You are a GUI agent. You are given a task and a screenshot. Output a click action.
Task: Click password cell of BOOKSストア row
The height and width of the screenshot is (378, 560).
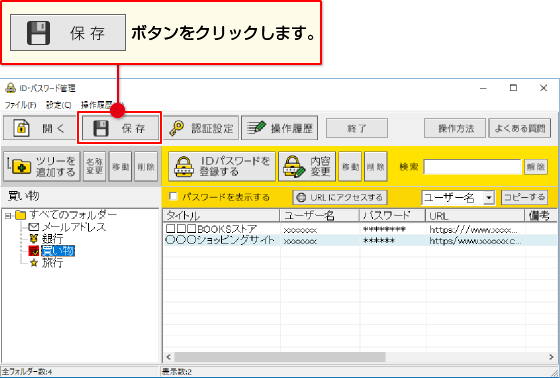tap(392, 229)
